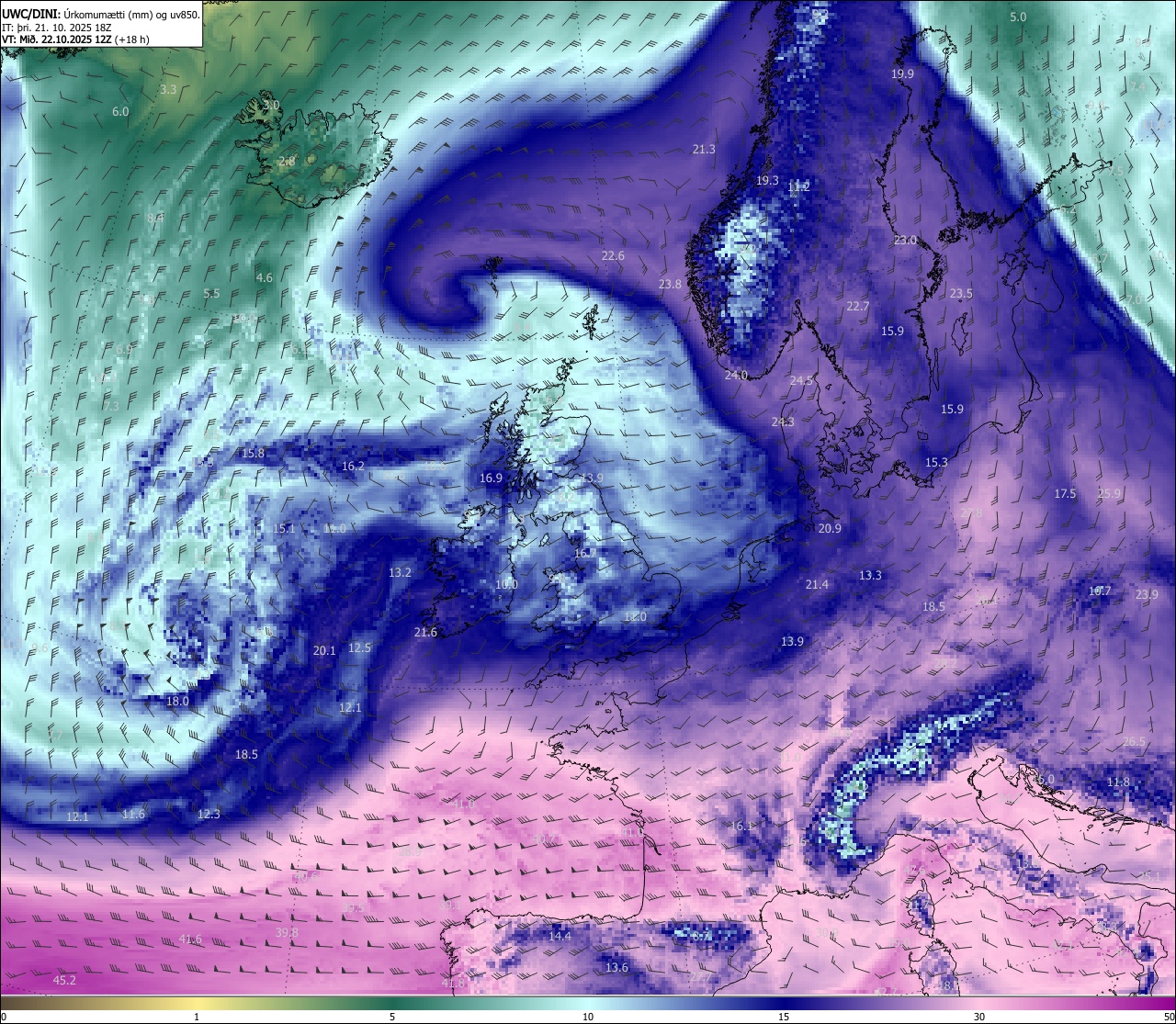
Task: Click the map value '20.9'
Action: pos(830,528)
